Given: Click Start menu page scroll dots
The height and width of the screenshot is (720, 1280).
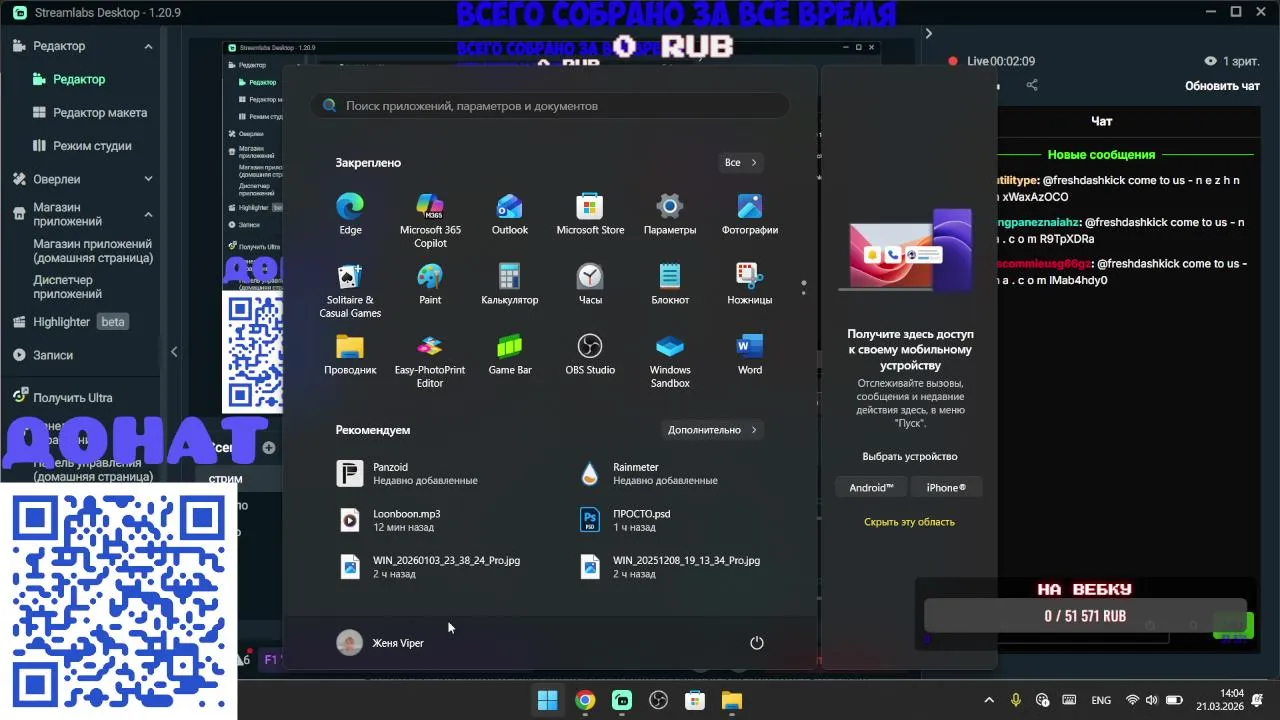Looking at the screenshot, I should (803, 288).
